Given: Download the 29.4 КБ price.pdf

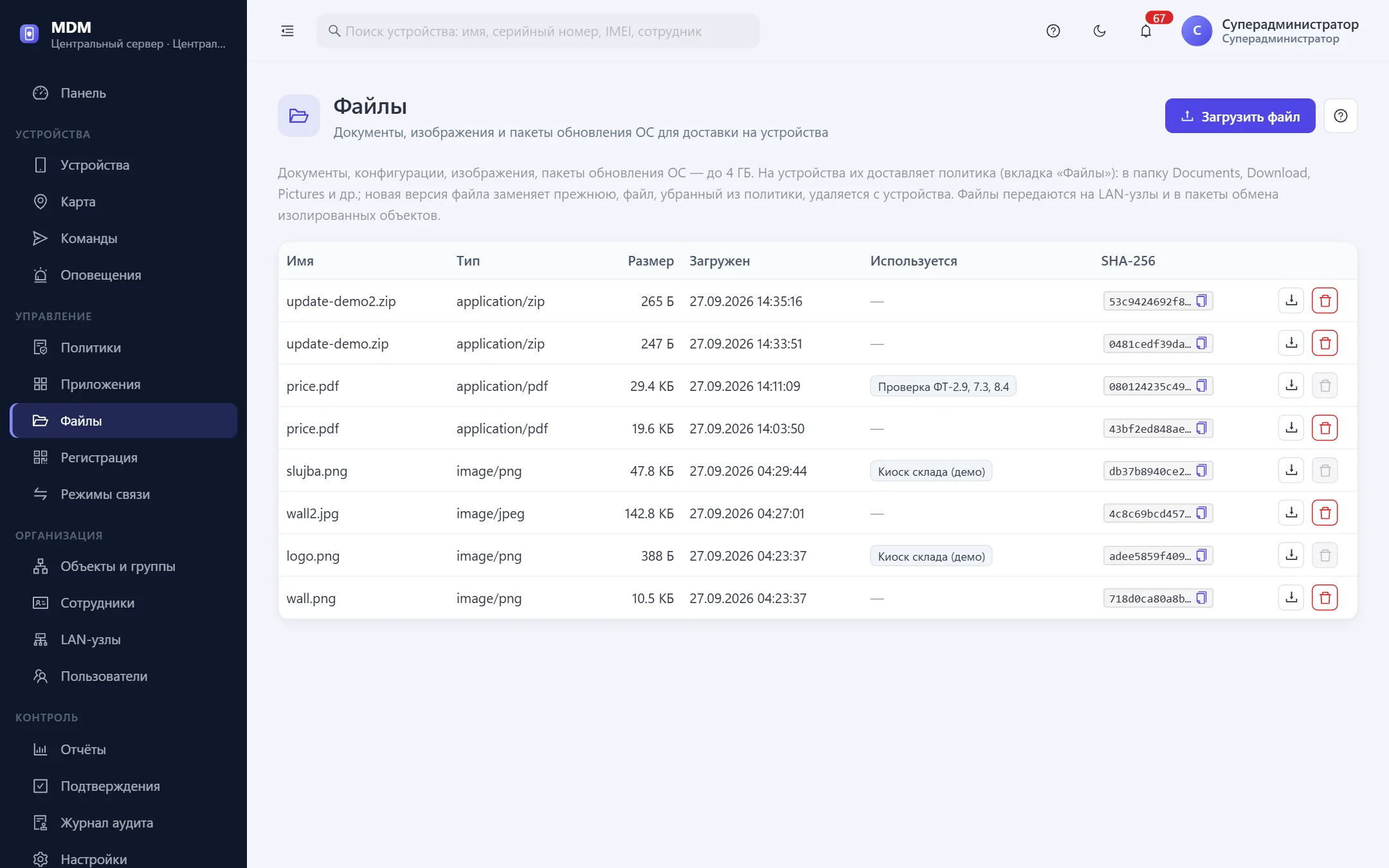Looking at the screenshot, I should [1291, 385].
